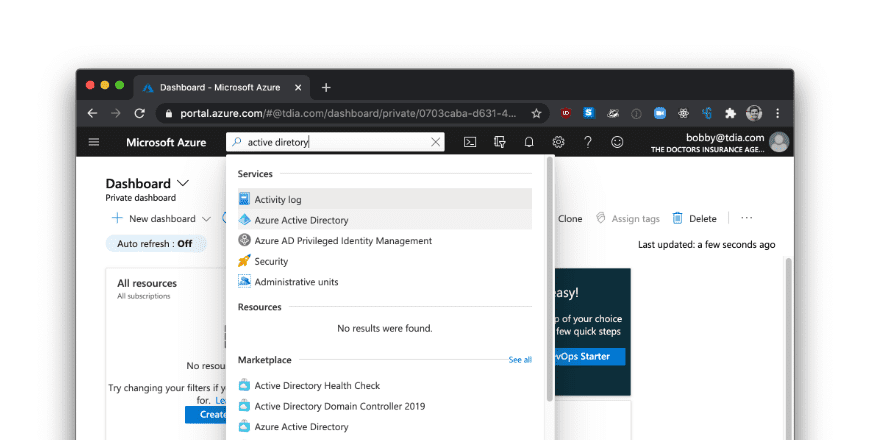Click the Azure Active Directory service icon
Screen dimensions: 870x440
click(x=244, y=220)
